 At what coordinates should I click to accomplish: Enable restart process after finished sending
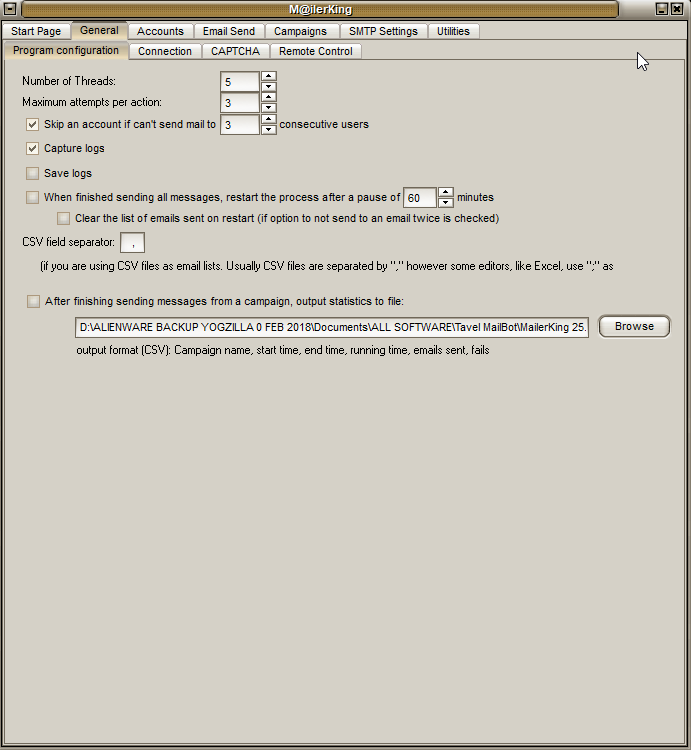(33, 197)
